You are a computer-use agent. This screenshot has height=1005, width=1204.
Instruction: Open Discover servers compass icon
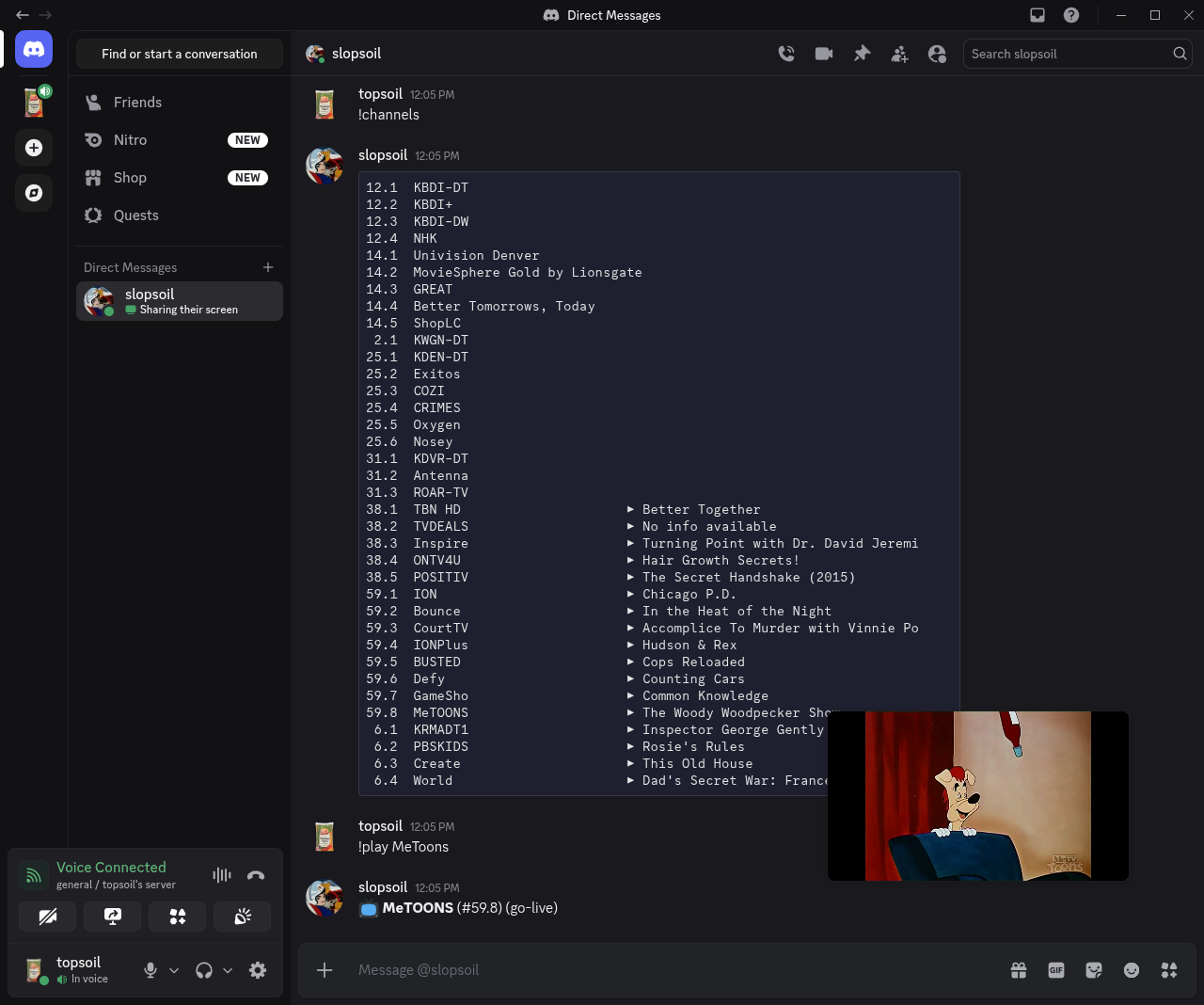point(34,193)
